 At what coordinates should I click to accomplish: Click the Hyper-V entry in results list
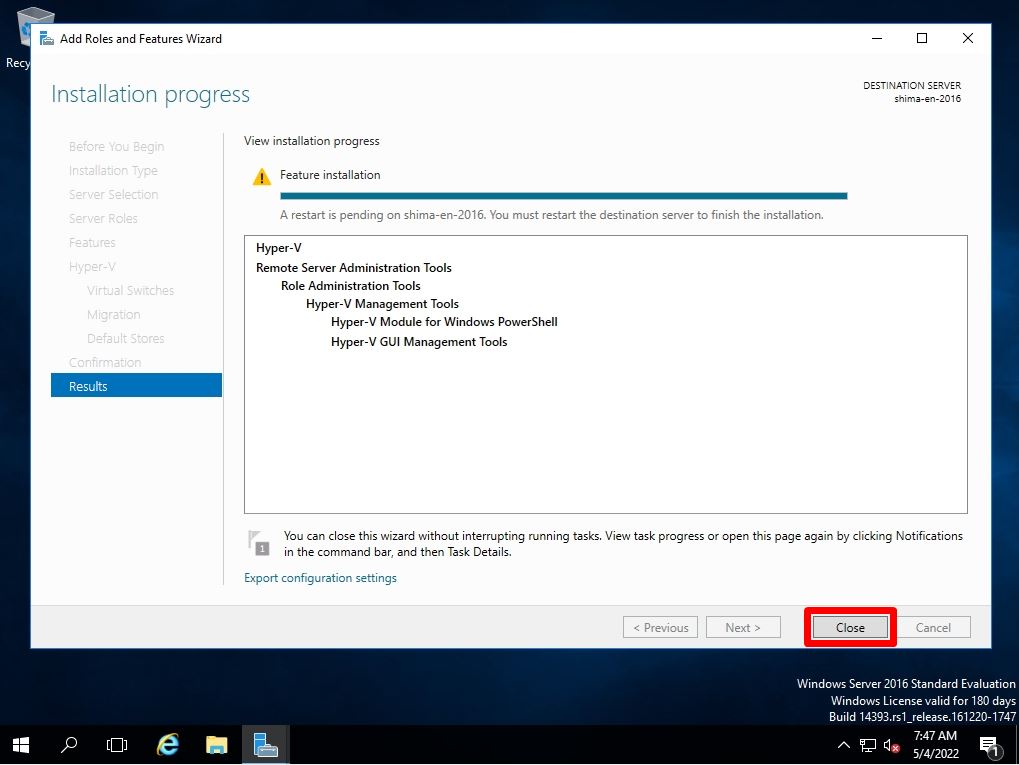(279, 248)
